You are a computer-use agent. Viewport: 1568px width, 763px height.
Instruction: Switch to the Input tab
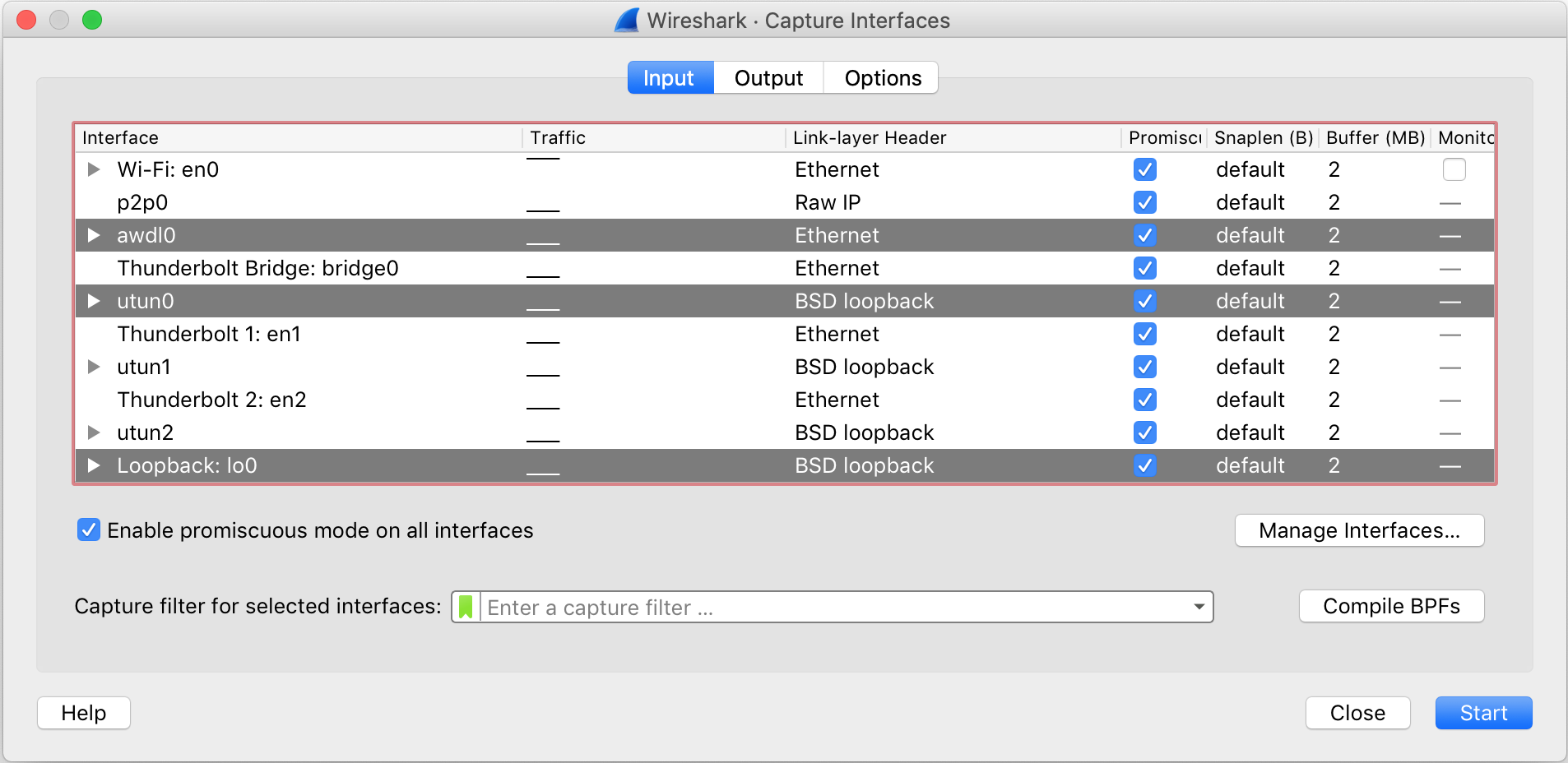670,78
